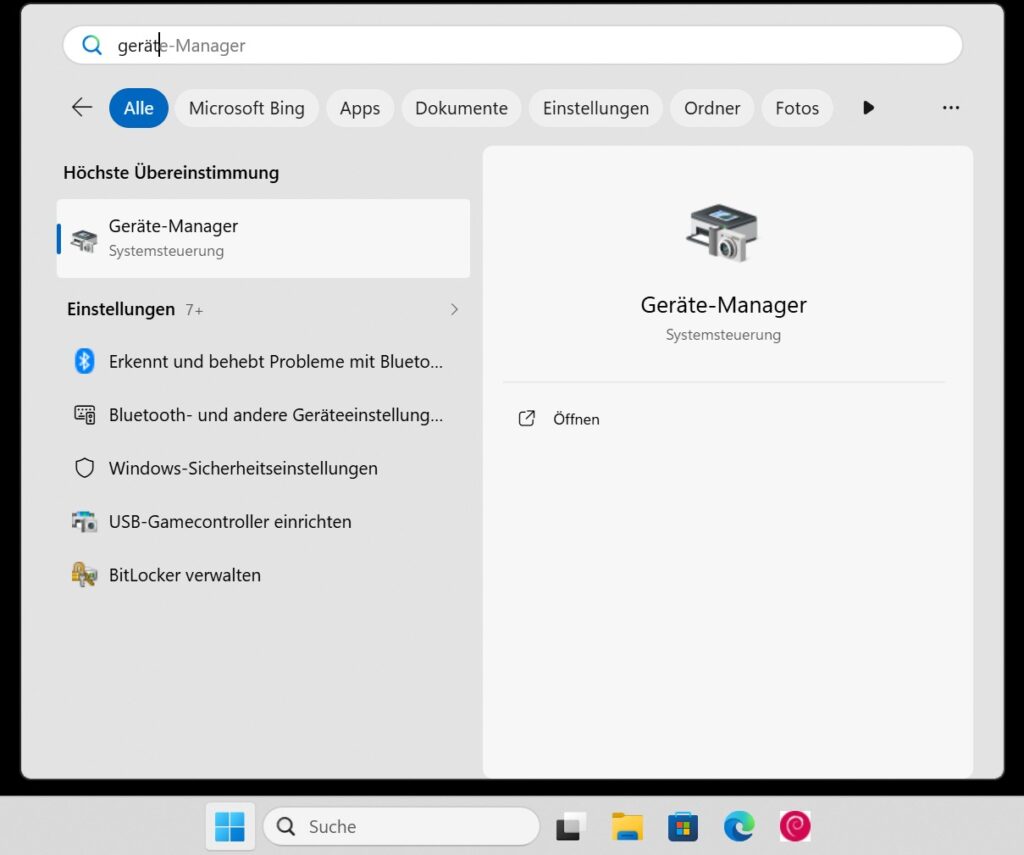This screenshot has height=855, width=1024.
Task: Switch to the Dokumente filter tab
Action: pyautogui.click(x=461, y=108)
